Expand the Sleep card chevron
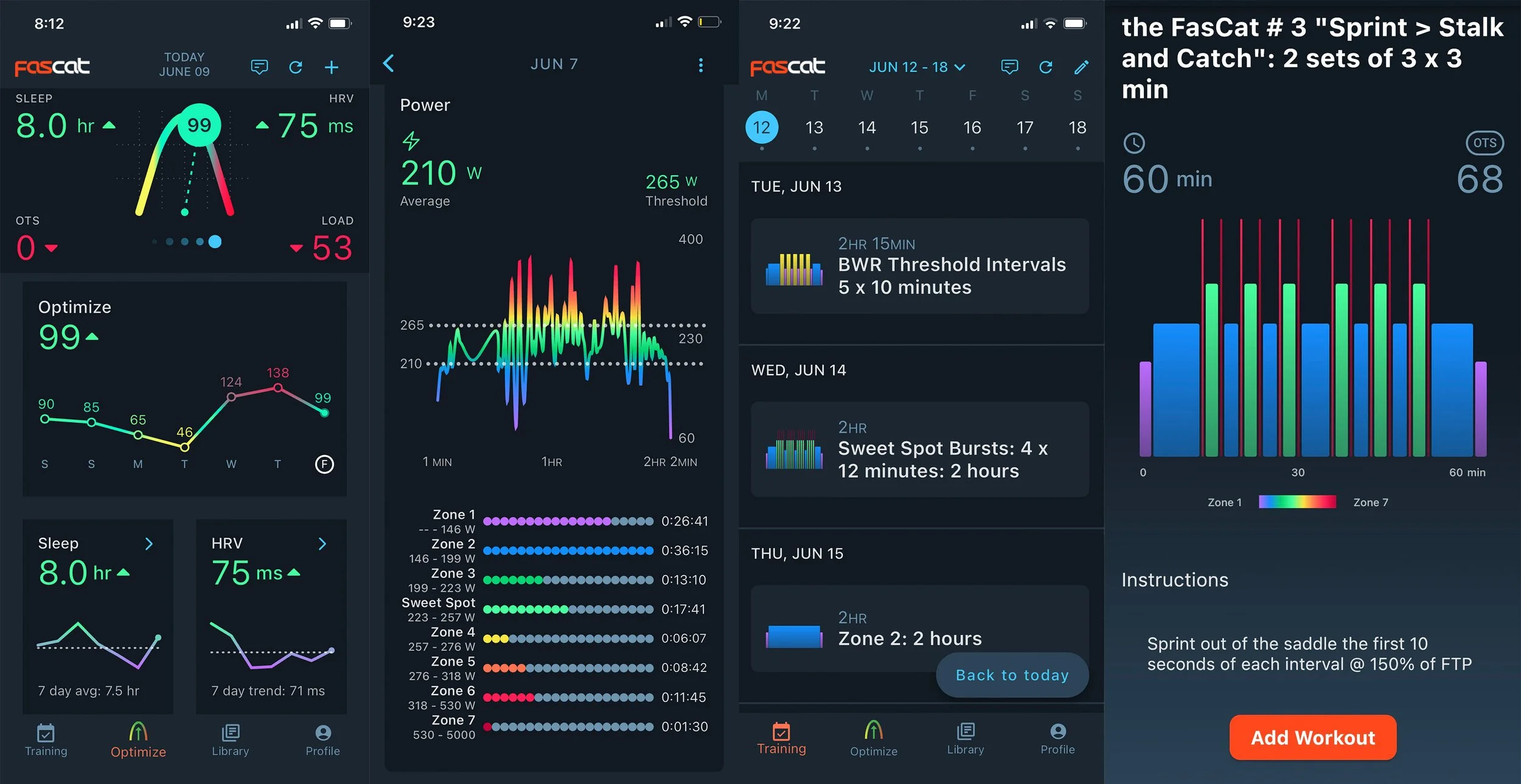 tap(149, 544)
